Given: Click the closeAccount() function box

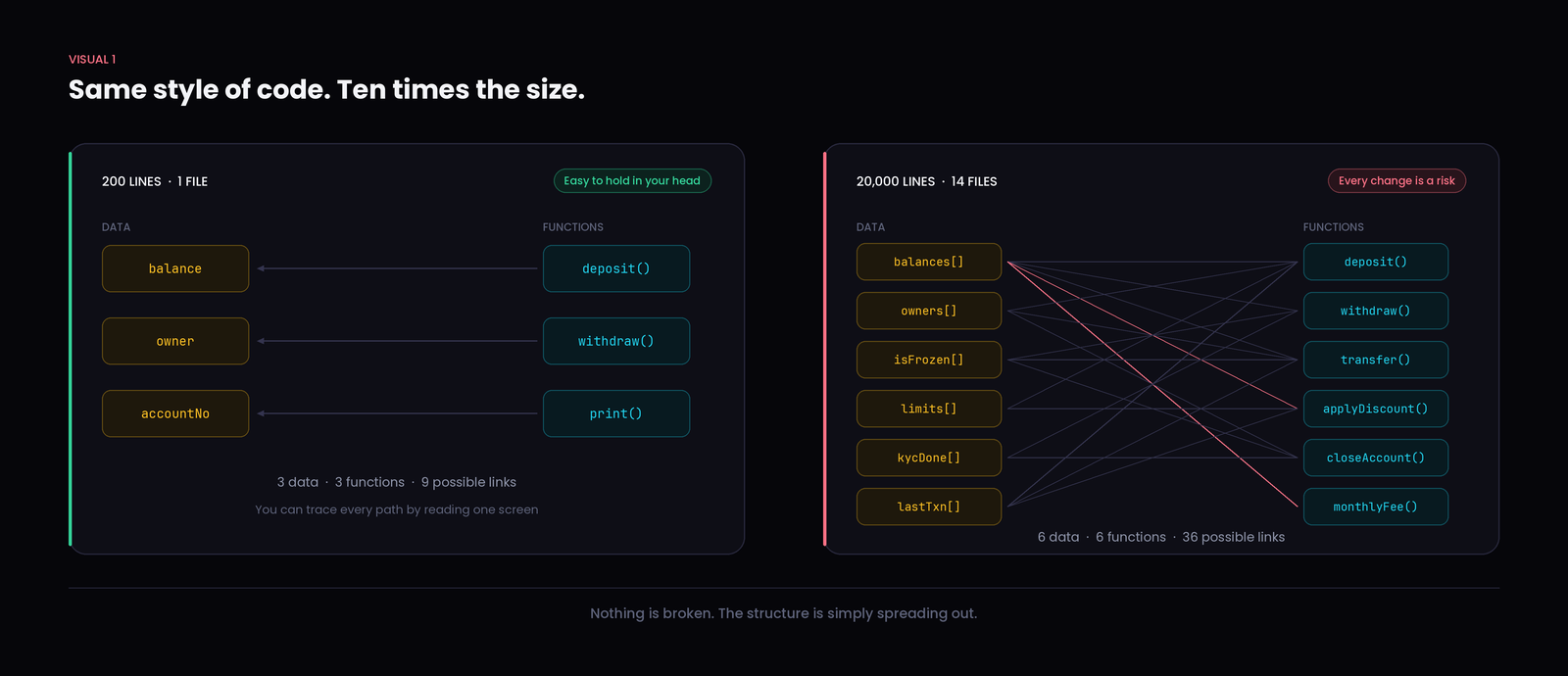Looking at the screenshot, I should 1376,458.
